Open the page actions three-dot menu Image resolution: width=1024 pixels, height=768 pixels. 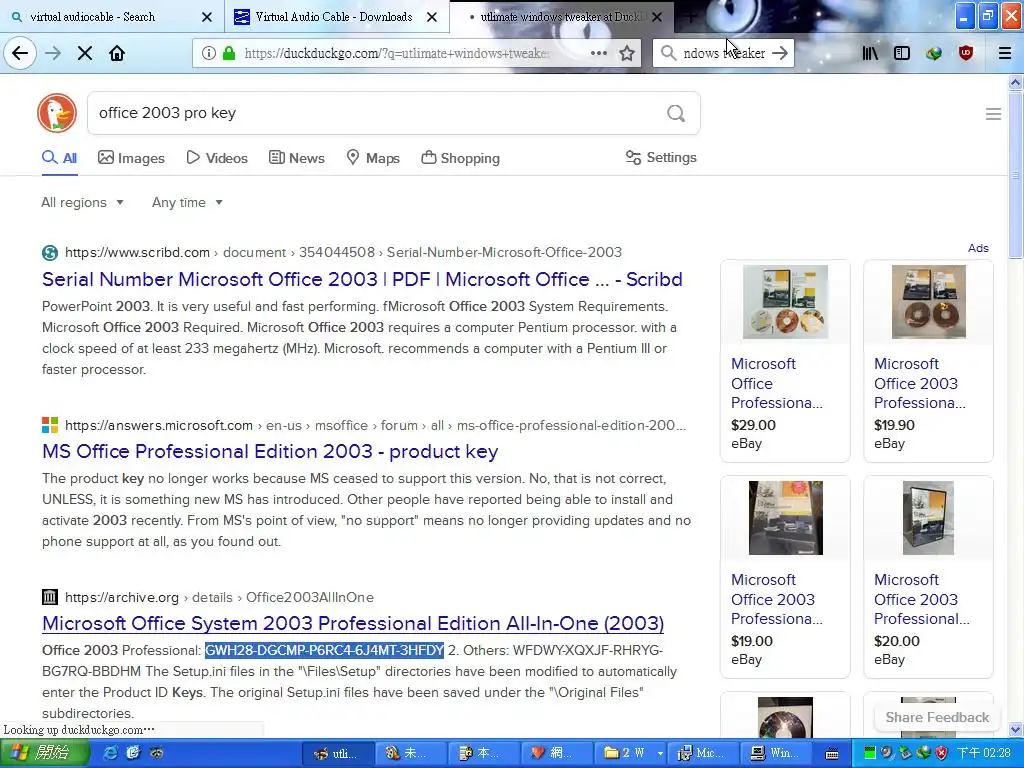tap(598, 53)
